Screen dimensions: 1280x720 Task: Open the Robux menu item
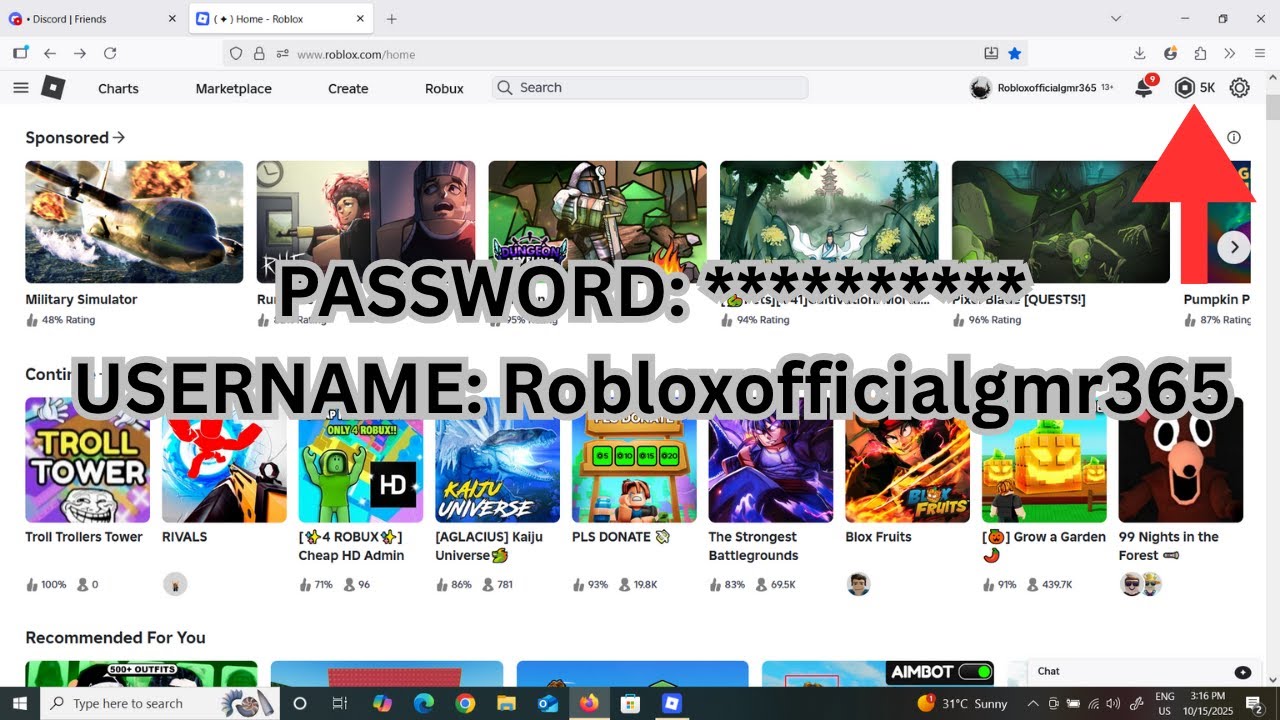444,88
